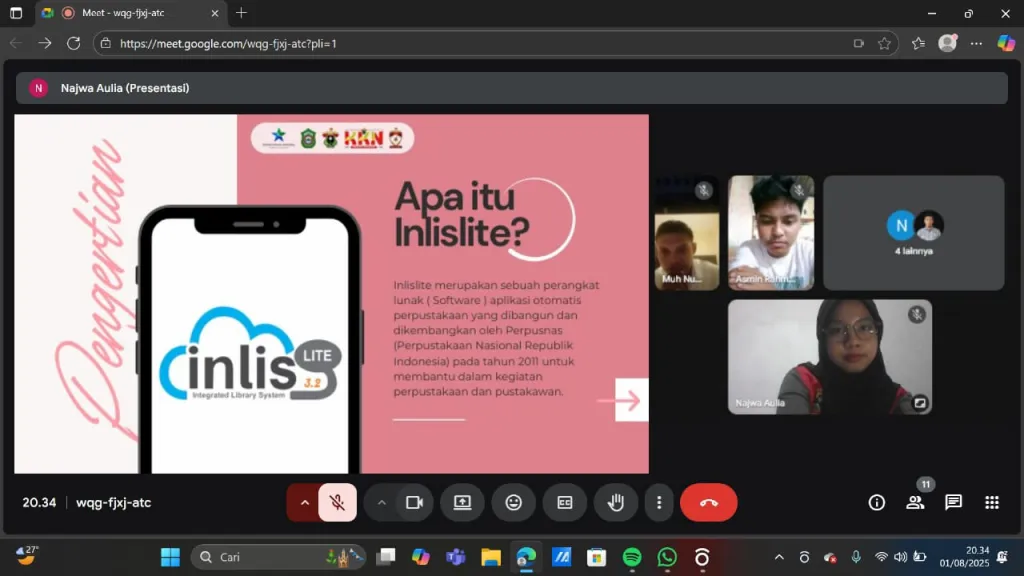Launch Copilot from the taskbar
The height and width of the screenshot is (576, 1024).
[x=421, y=557]
